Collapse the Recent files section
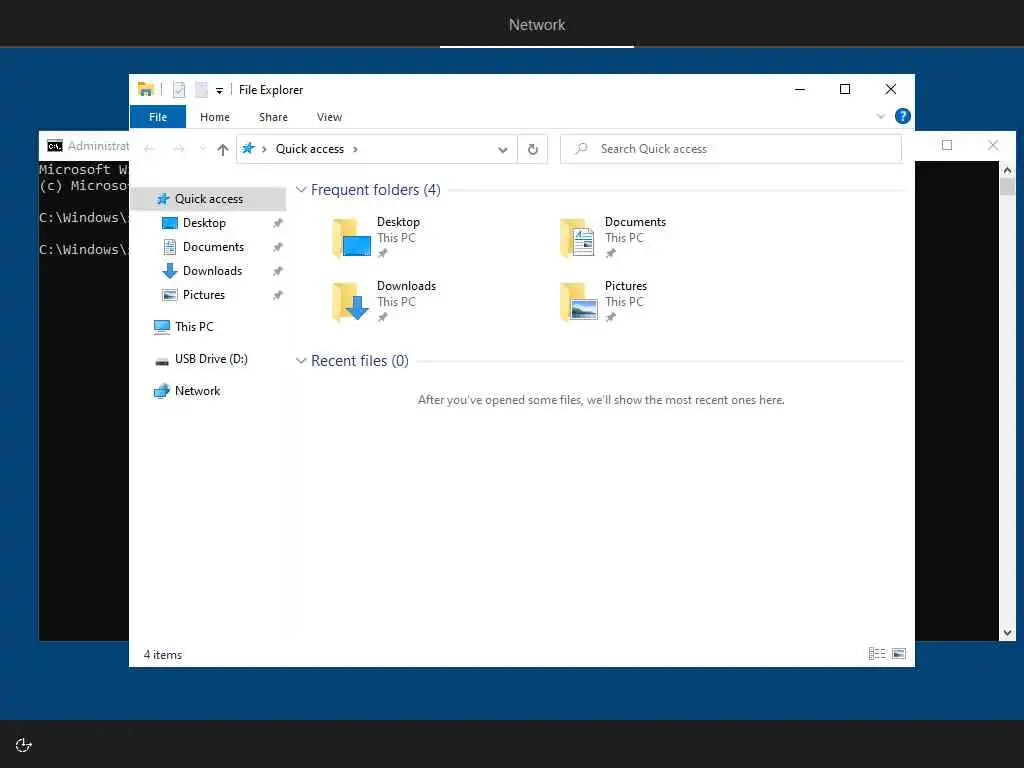Viewport: 1024px width, 768px height. tap(301, 361)
